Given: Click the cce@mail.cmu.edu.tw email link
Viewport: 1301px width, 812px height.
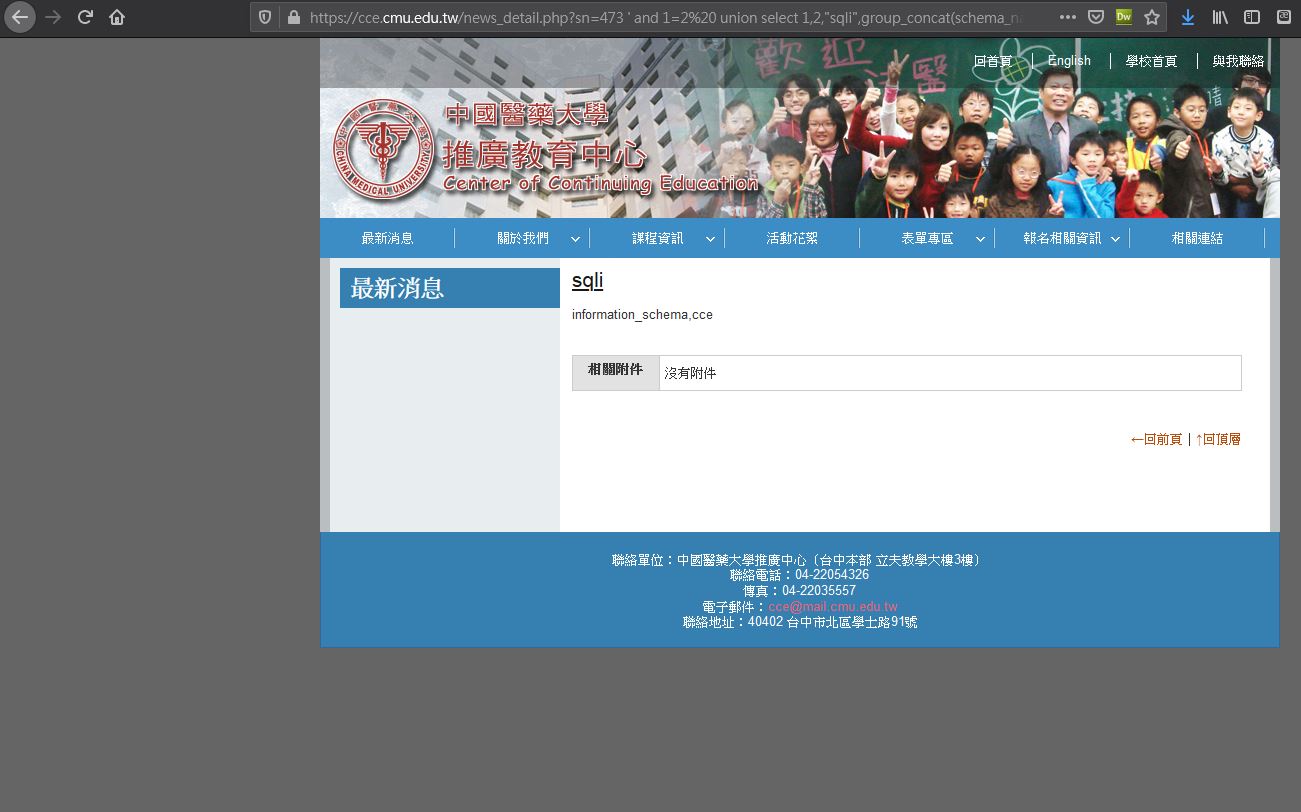Looking at the screenshot, I should [833, 607].
